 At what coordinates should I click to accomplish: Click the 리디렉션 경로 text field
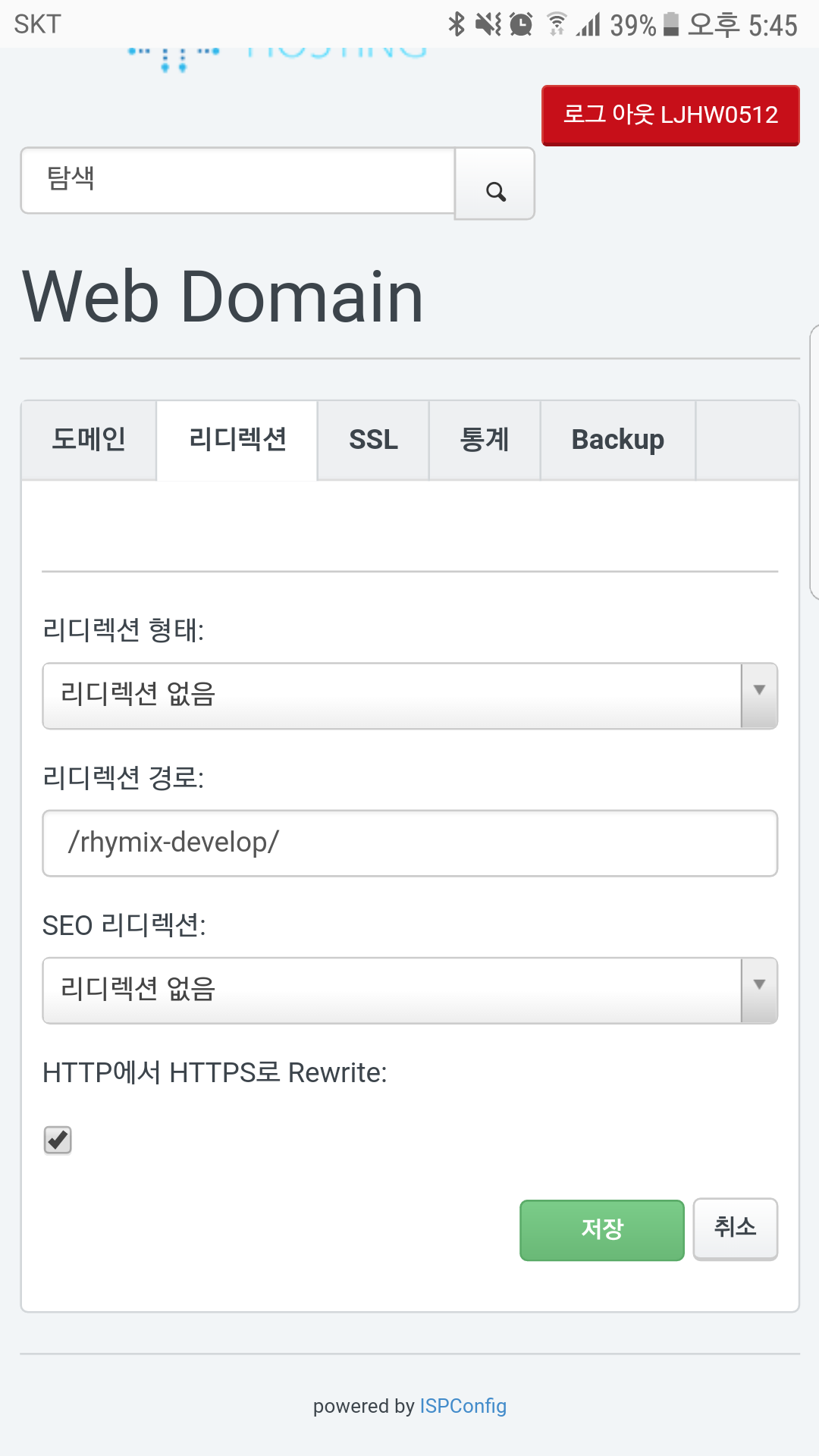click(x=409, y=843)
